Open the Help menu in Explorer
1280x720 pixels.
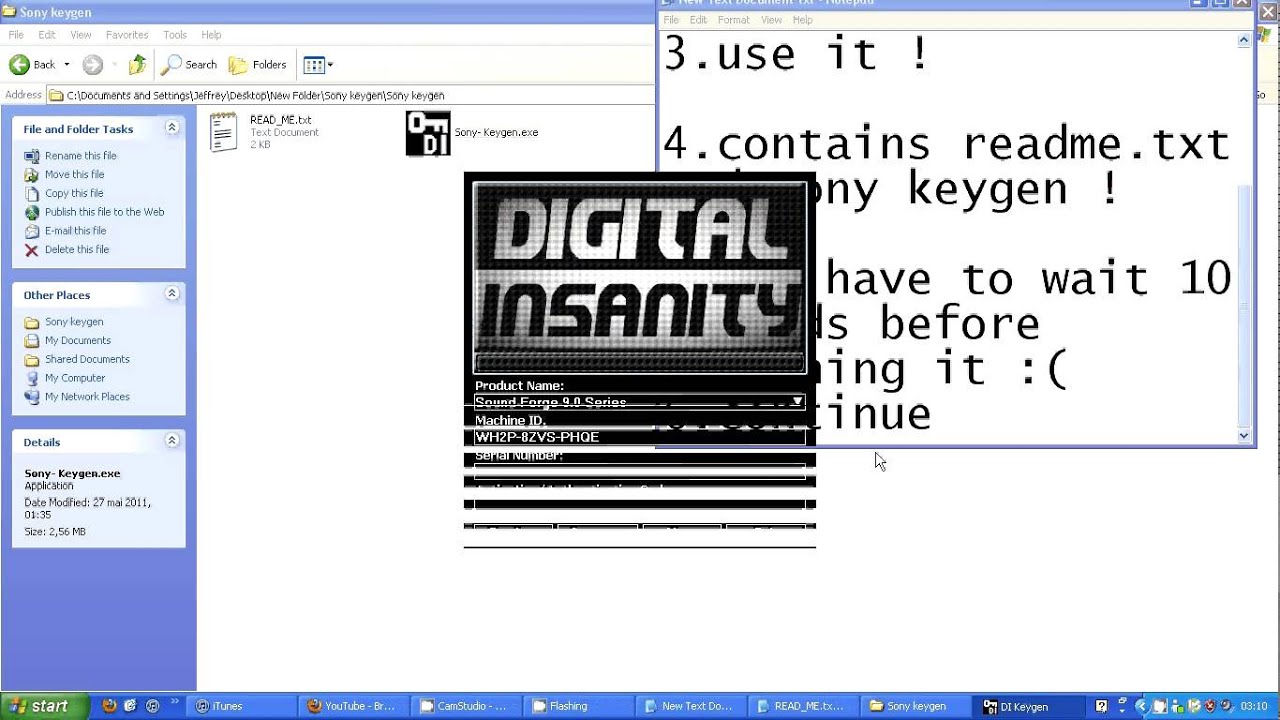click(x=211, y=35)
